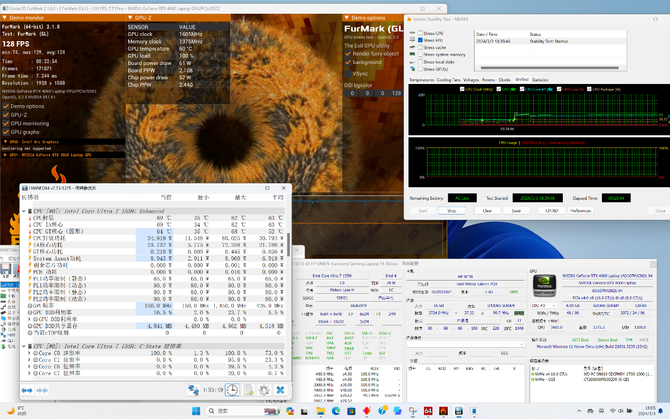Switch to the Clocks tab

click(505, 80)
